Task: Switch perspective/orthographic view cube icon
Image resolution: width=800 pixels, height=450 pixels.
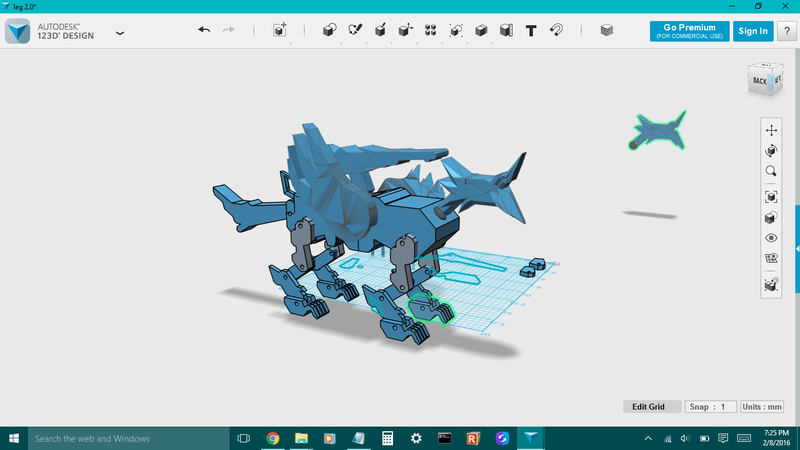Action: 771,218
